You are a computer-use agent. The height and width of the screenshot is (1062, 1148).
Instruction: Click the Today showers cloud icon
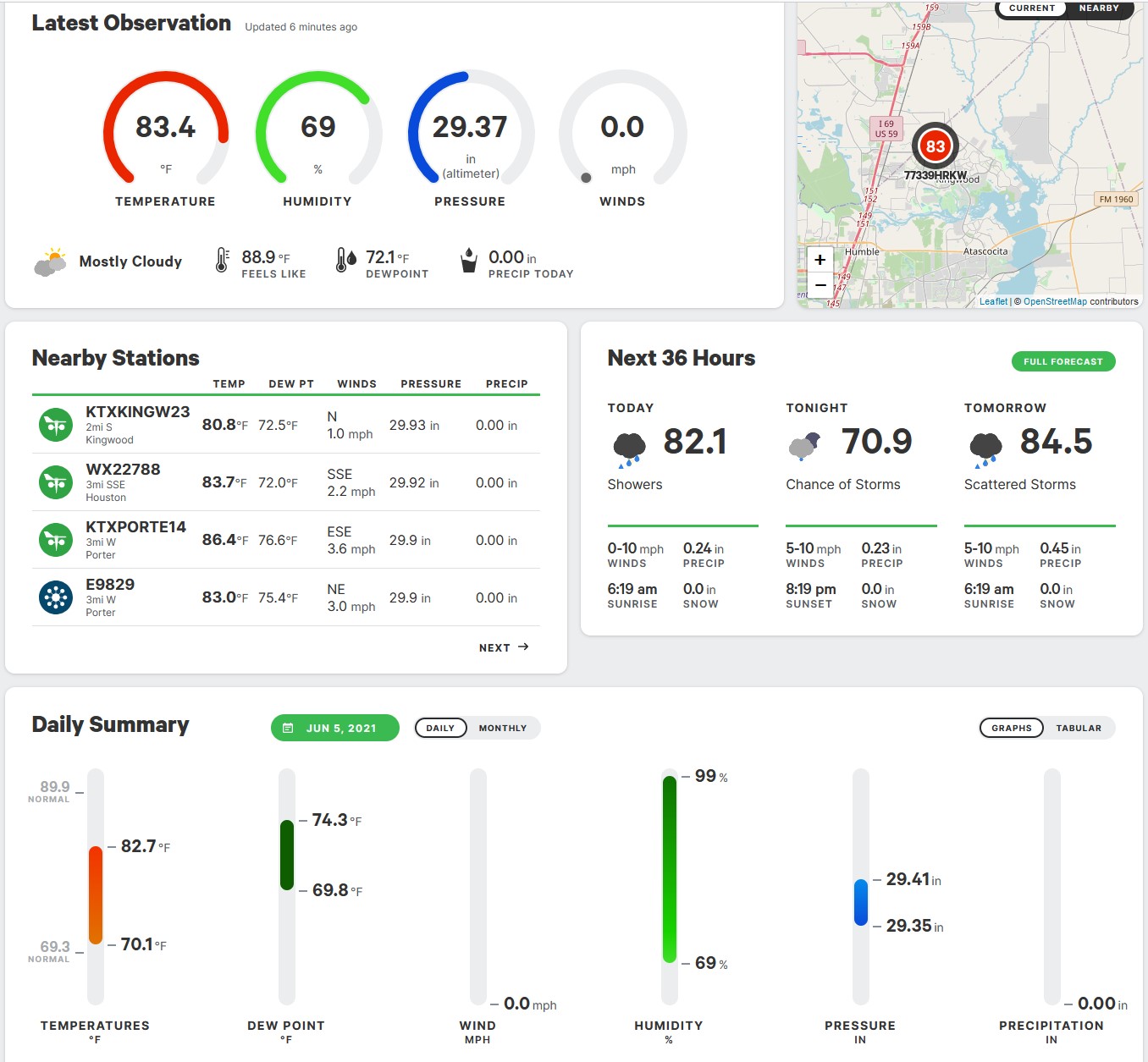pos(629,448)
